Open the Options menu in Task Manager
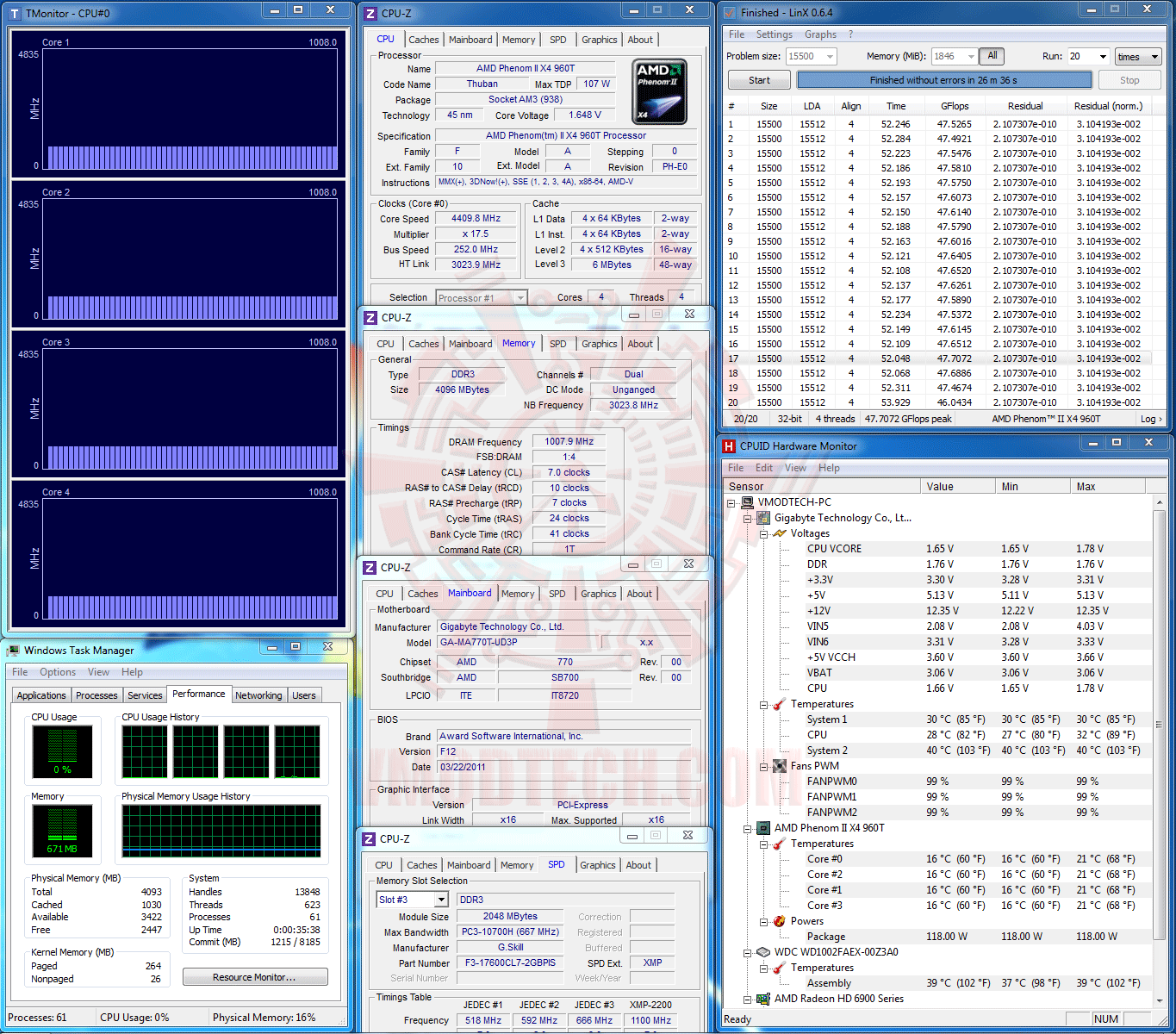The width and height of the screenshot is (1176, 1034). (58, 672)
